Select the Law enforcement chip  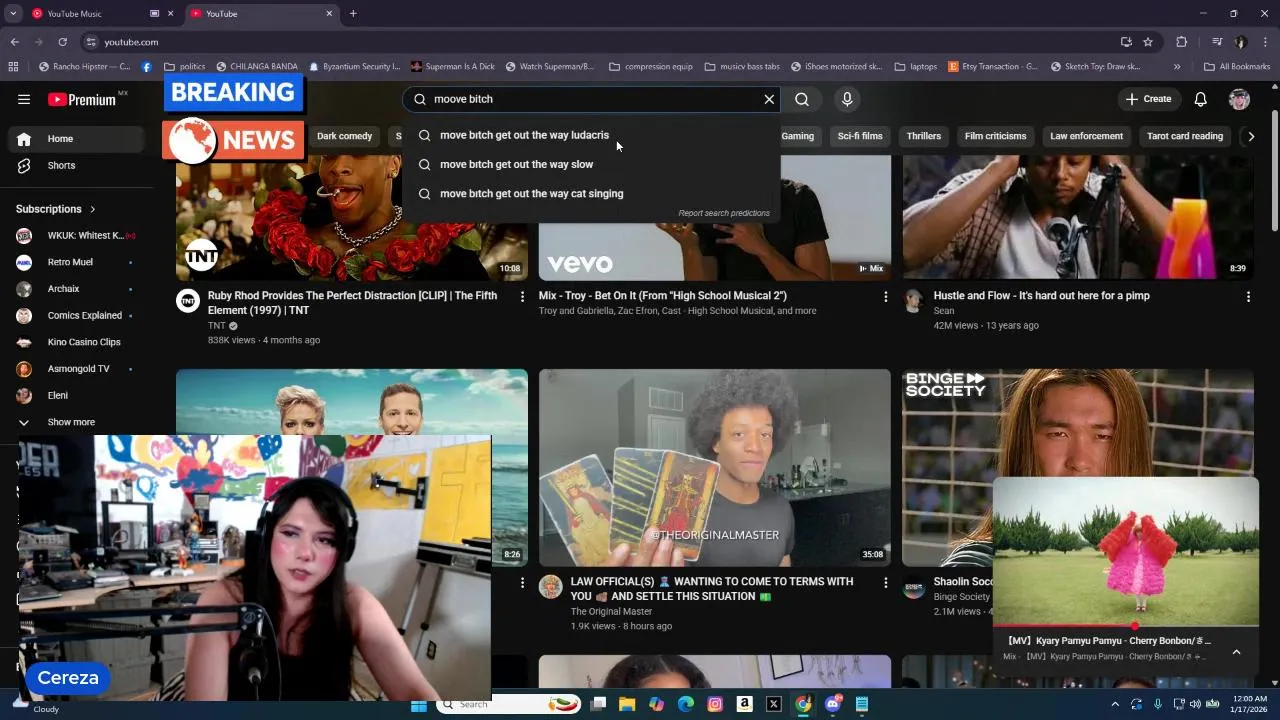pos(1086,136)
